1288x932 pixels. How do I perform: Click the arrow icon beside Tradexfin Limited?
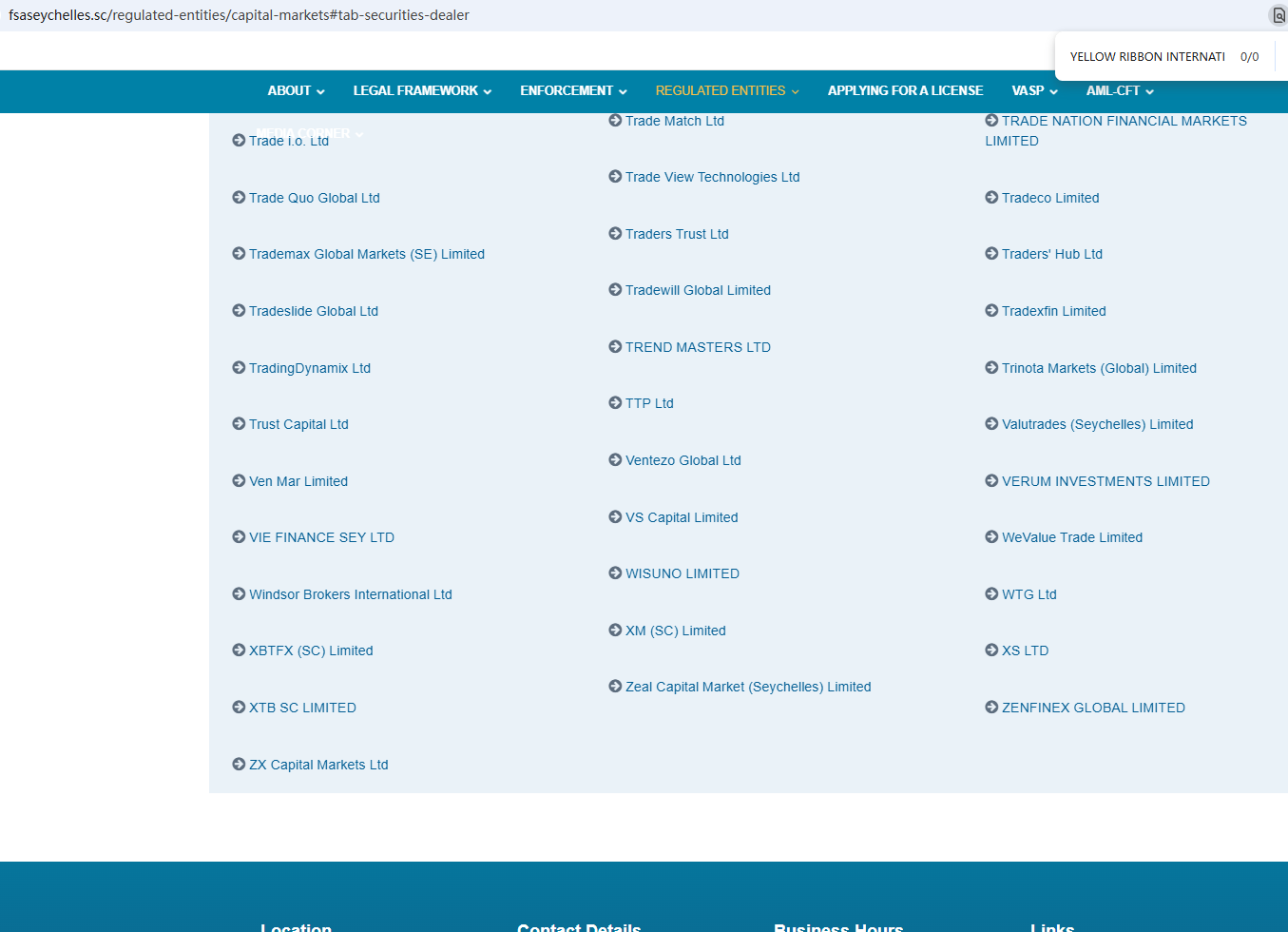(991, 310)
